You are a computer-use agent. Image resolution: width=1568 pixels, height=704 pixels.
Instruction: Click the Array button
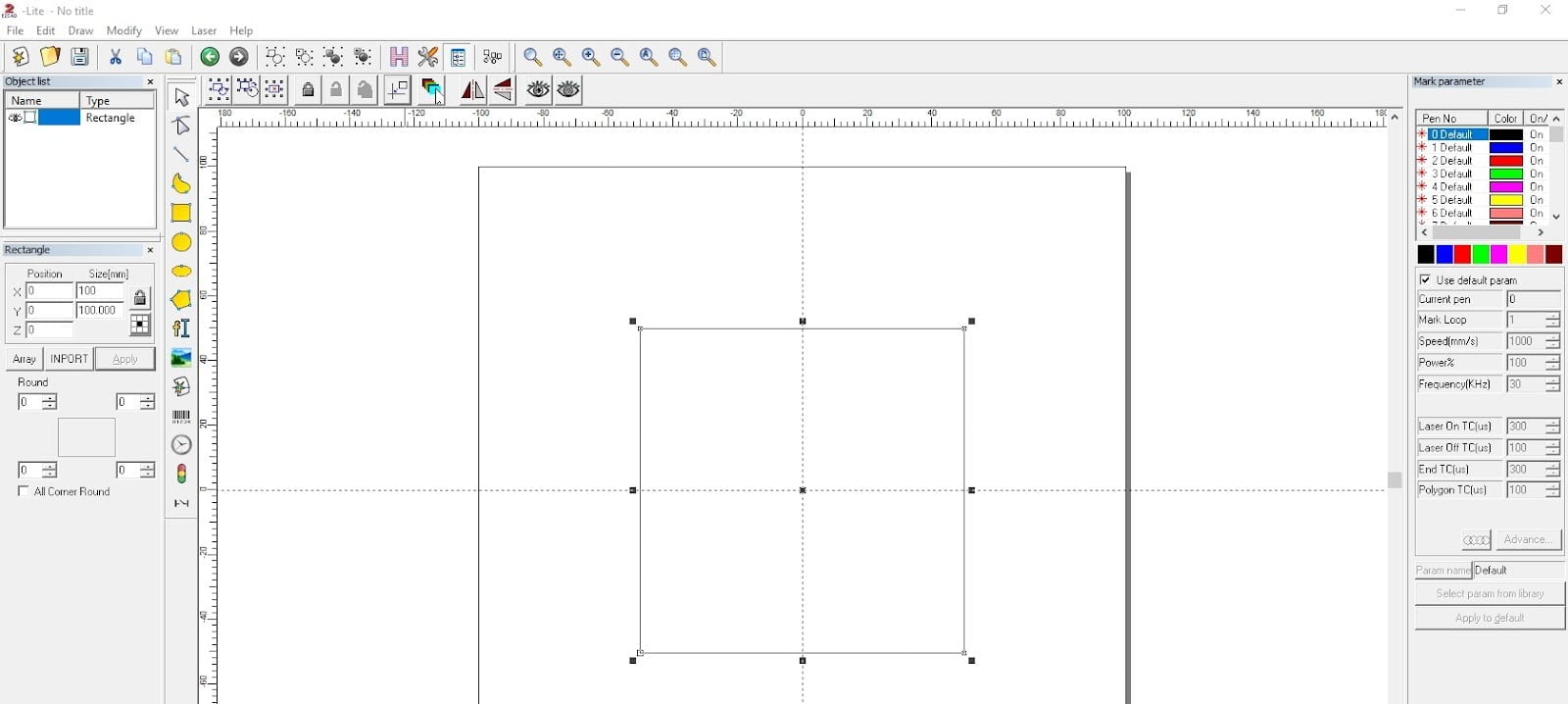pyautogui.click(x=24, y=359)
